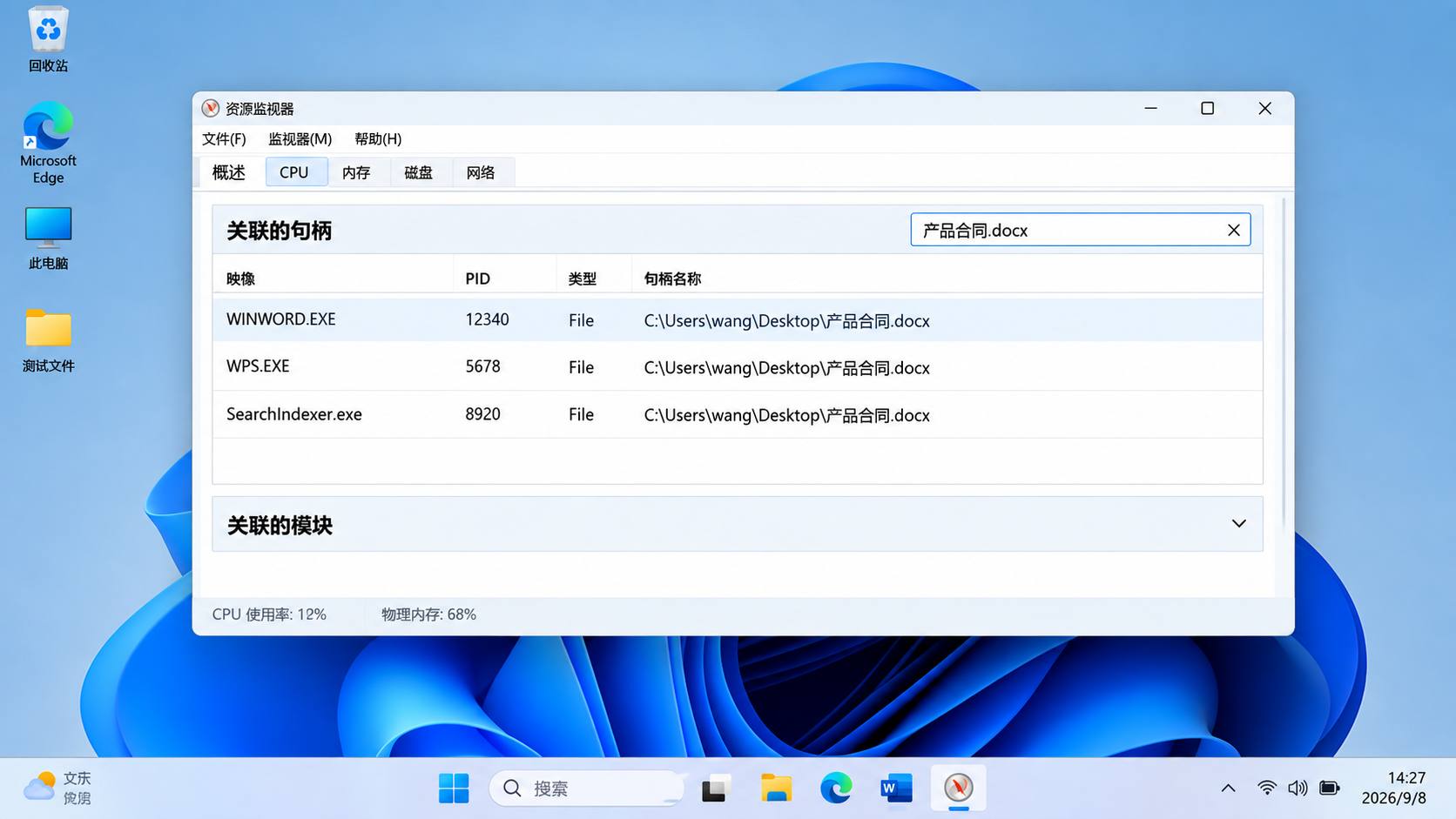Show hidden tray icons chevron
The width and height of the screenshot is (1456, 819).
[x=1228, y=789]
